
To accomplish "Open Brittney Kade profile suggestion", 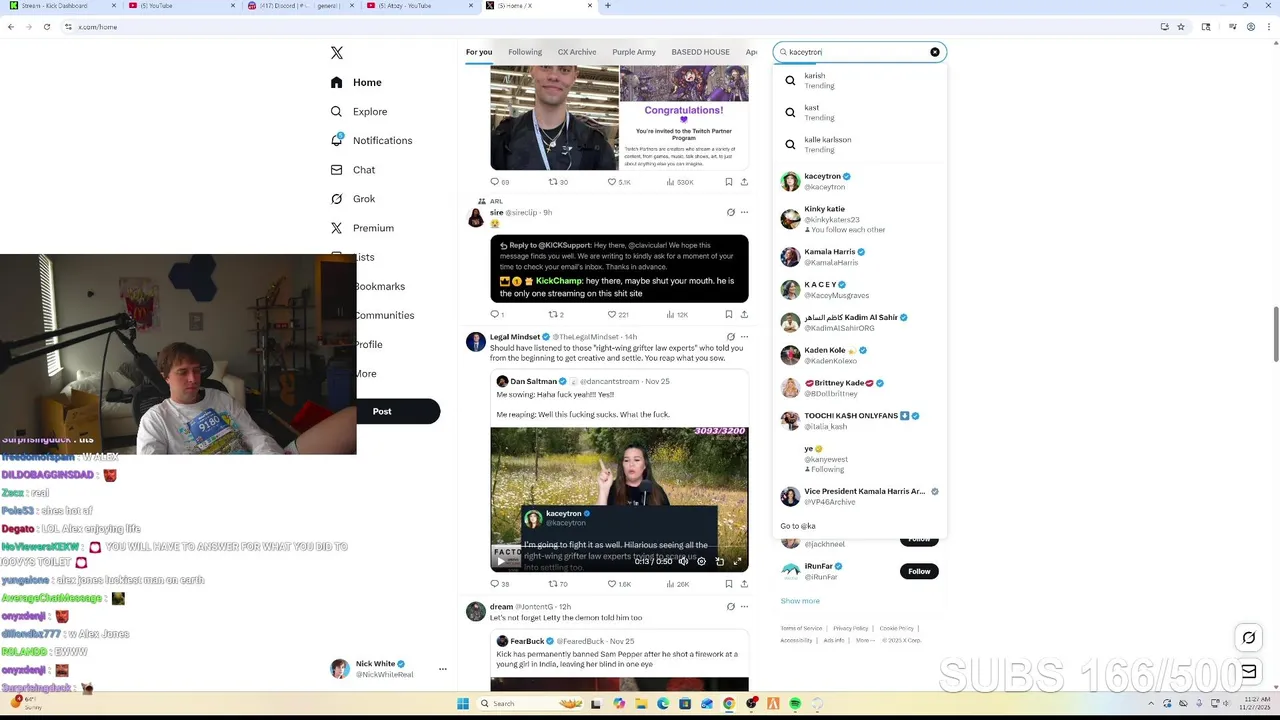I will click(859, 388).
